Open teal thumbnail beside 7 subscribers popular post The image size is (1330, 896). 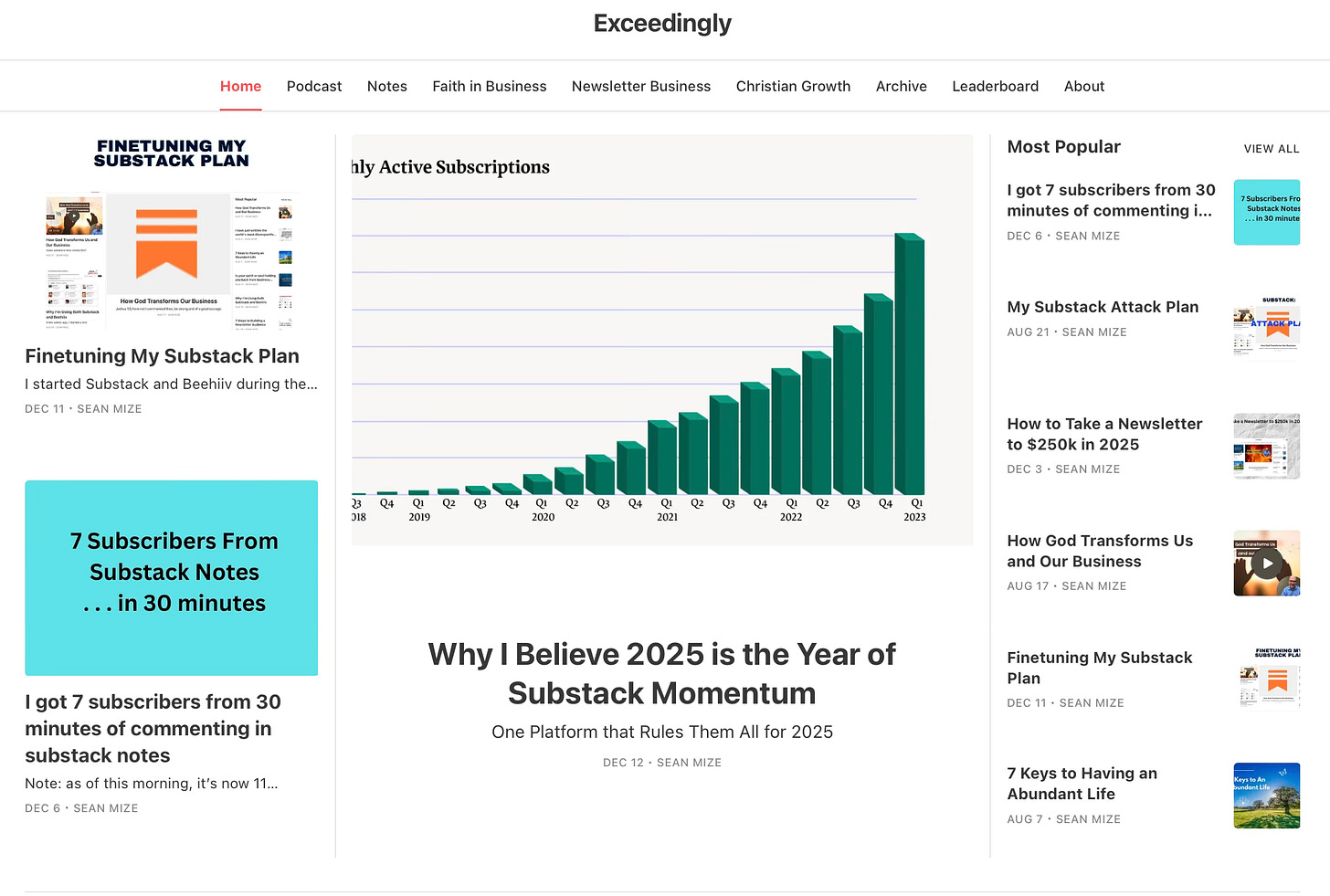1267,212
